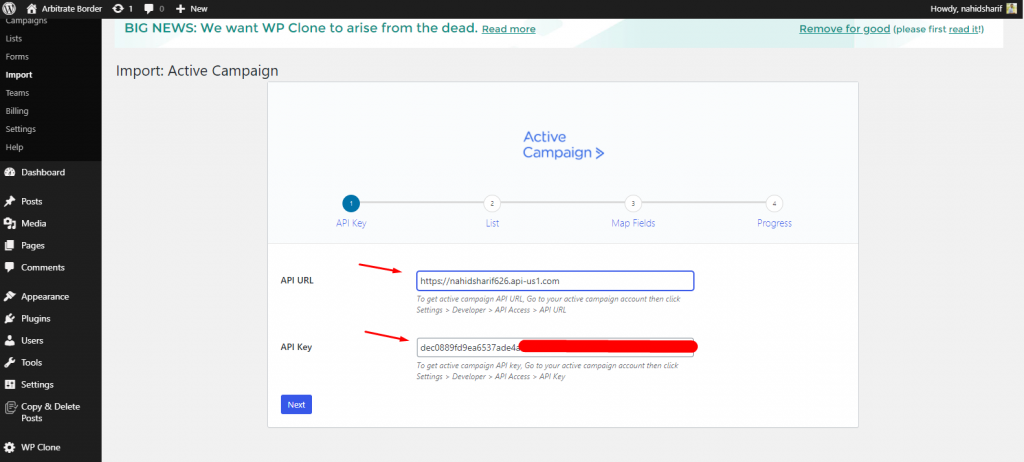
Task: Click Remove for good link
Action: (x=844, y=29)
